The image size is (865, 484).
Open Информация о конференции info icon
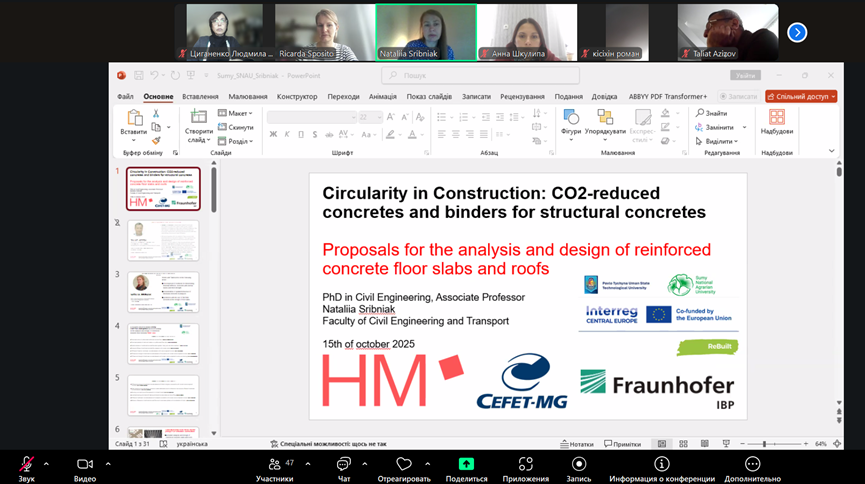click(x=661, y=464)
